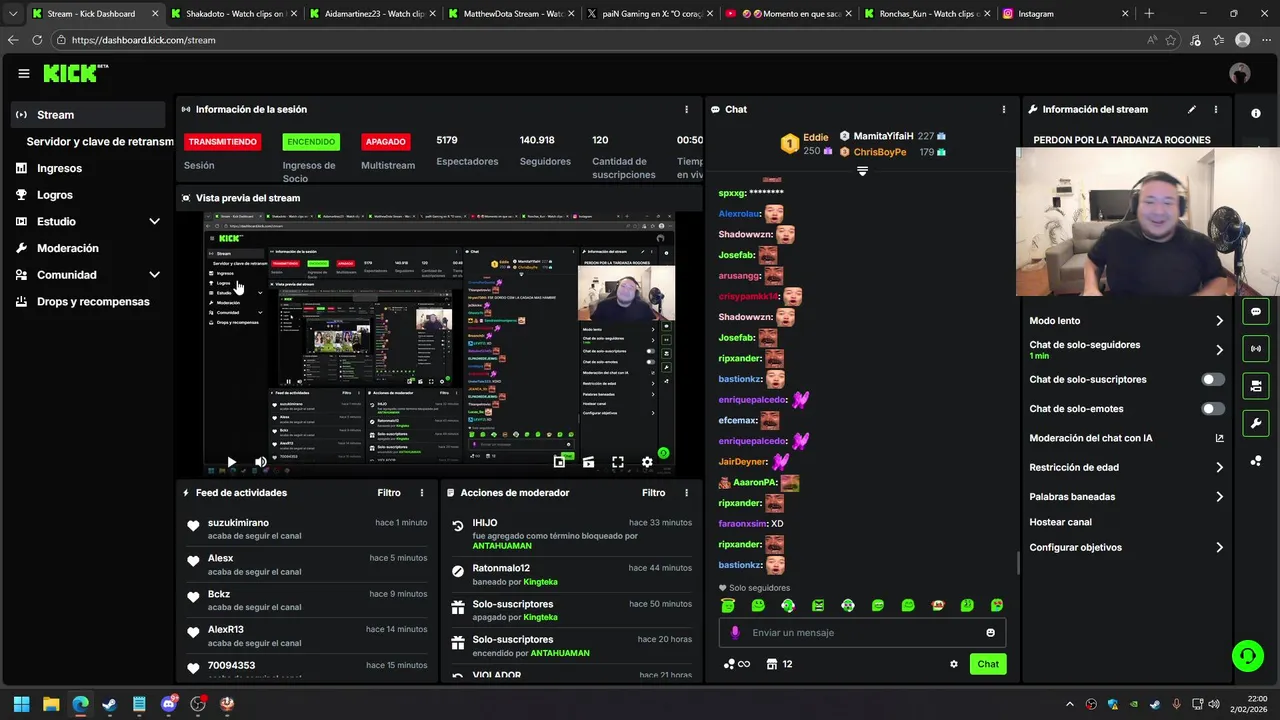Open stream preview settings gear
This screenshot has height=720, width=1280.
click(x=647, y=462)
